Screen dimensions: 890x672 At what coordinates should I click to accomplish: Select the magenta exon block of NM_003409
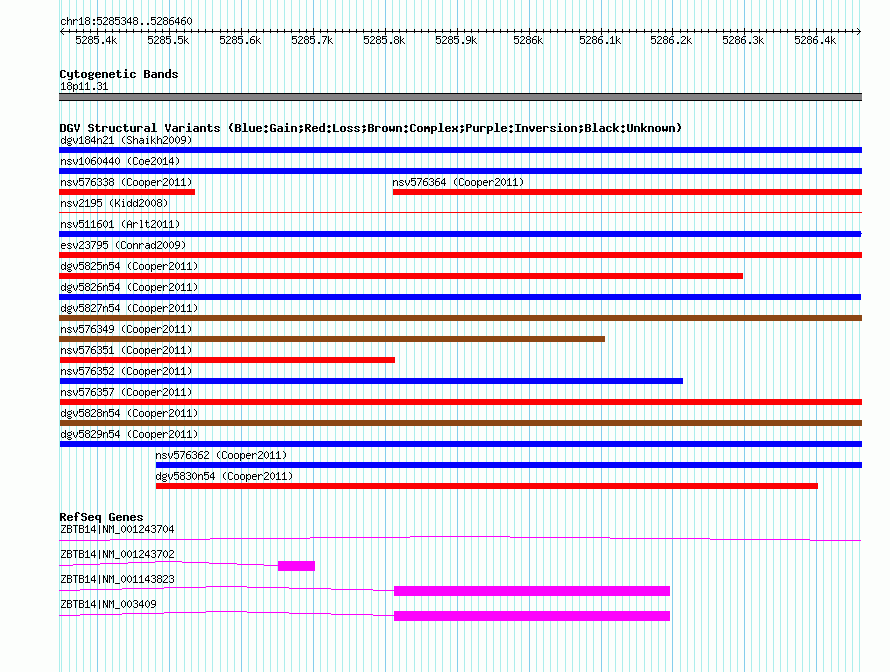tap(532, 616)
